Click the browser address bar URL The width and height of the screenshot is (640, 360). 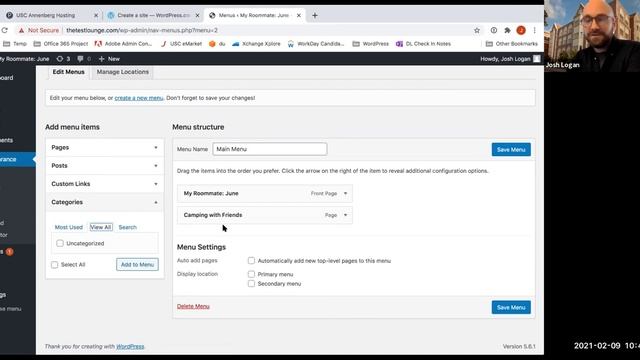[142, 30]
